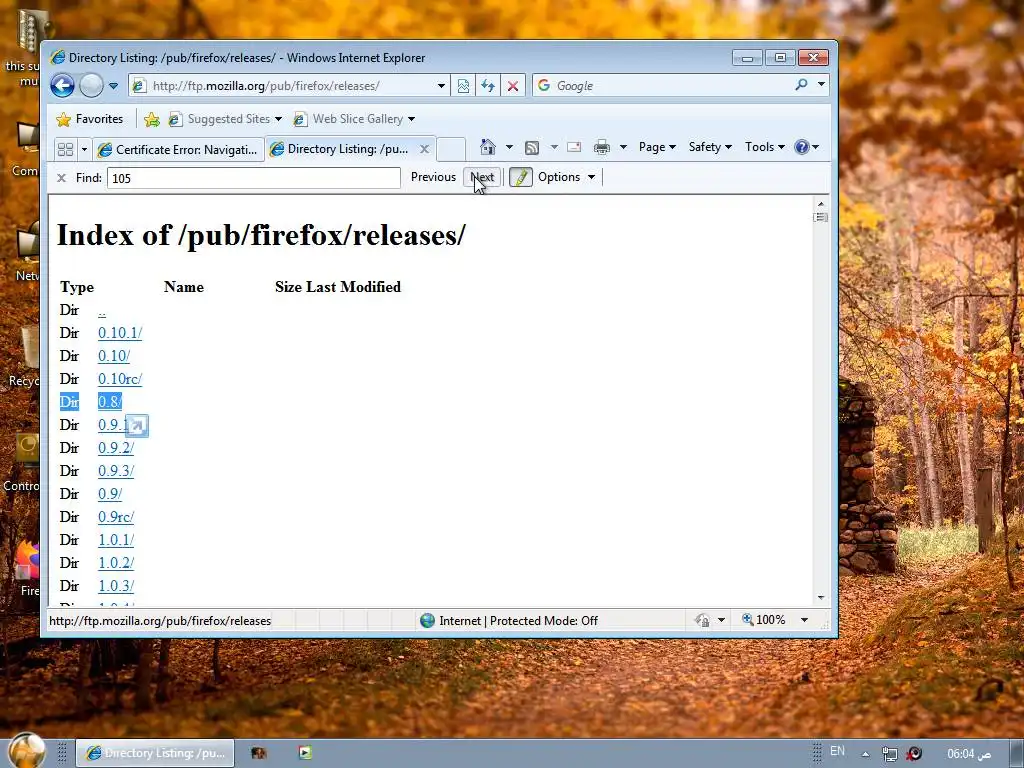Go back with the blue Back arrow
This screenshot has height=768, width=1024.
[x=63, y=86]
